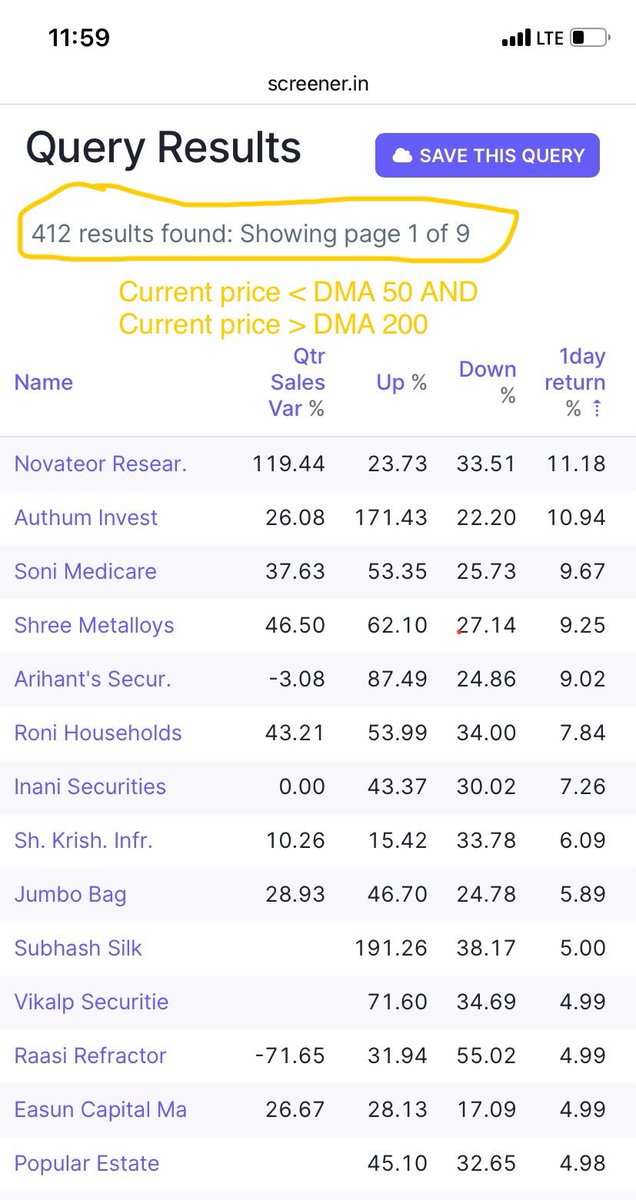The height and width of the screenshot is (1200, 636).
Task: Open the Popular Estate company link
Action: pyautogui.click(x=86, y=1164)
